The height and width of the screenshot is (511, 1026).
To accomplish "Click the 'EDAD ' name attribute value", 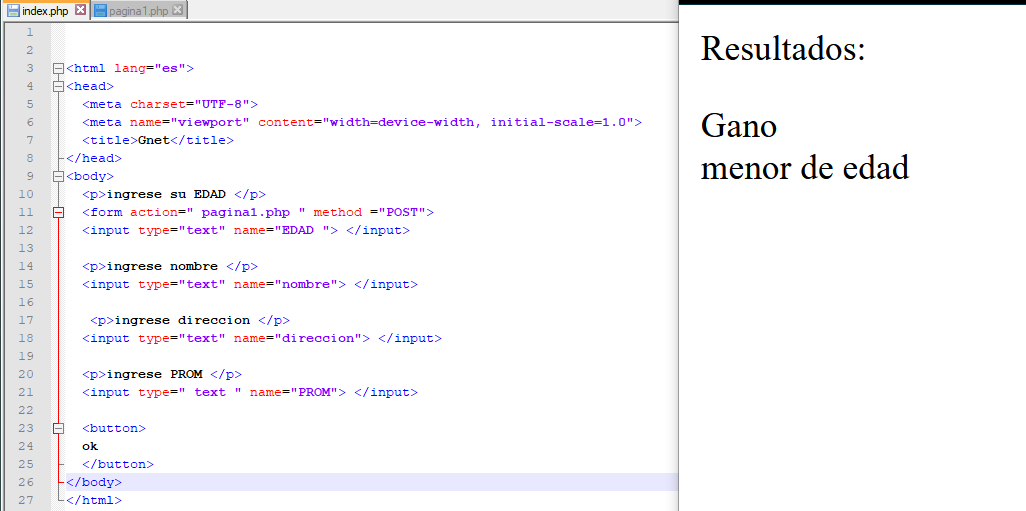I will [306, 230].
